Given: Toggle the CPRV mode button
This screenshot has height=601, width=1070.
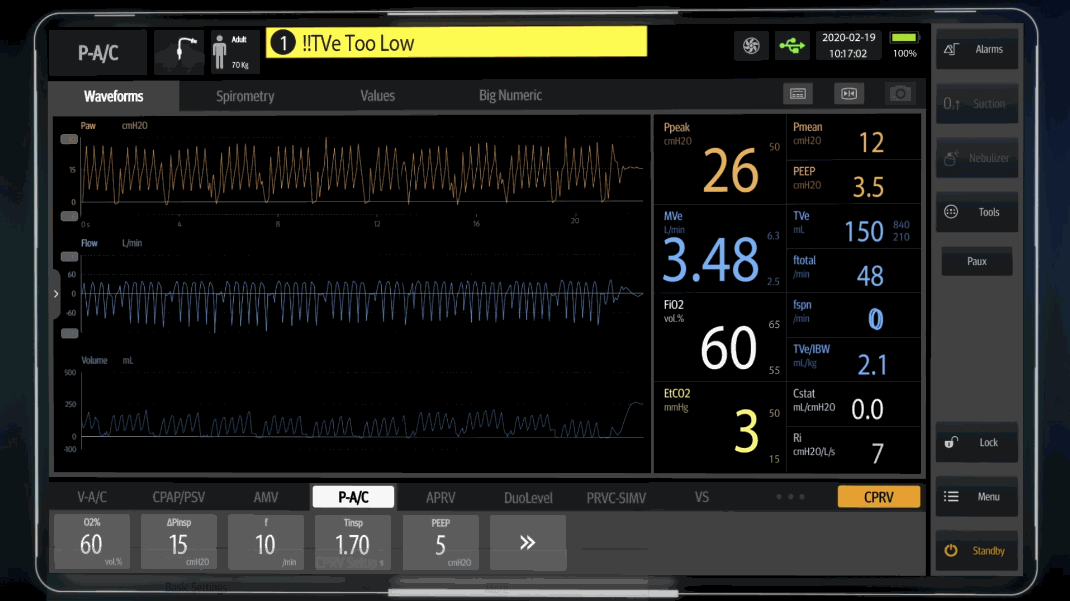Looking at the screenshot, I should [x=878, y=497].
